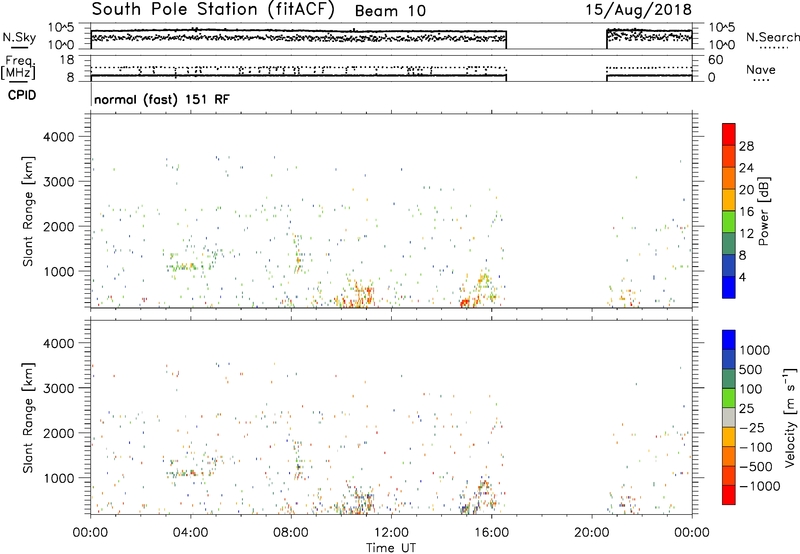The height and width of the screenshot is (554, 800).
Task: Pick the 4–8 dB blue Power swatch
Action: click(x=729, y=265)
